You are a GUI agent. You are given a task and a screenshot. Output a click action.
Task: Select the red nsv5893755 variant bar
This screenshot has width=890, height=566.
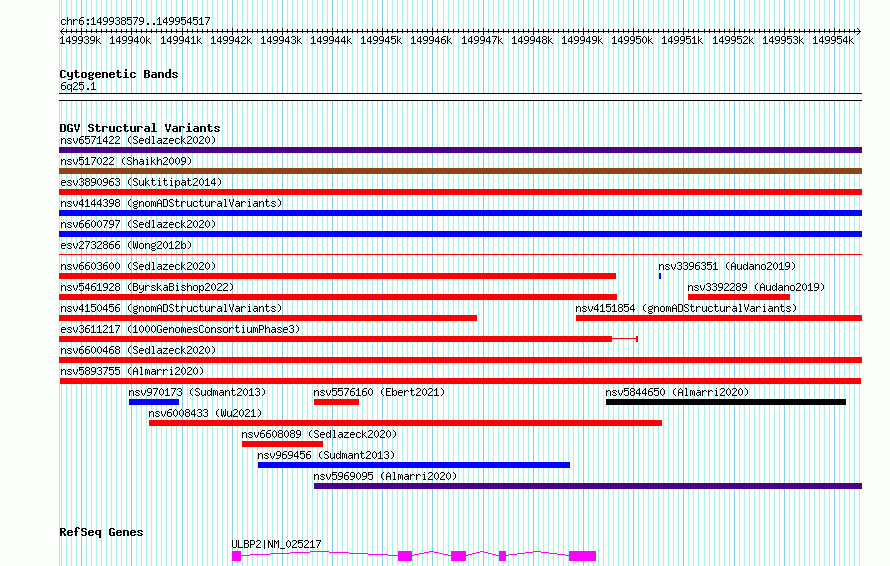[x=460, y=381]
